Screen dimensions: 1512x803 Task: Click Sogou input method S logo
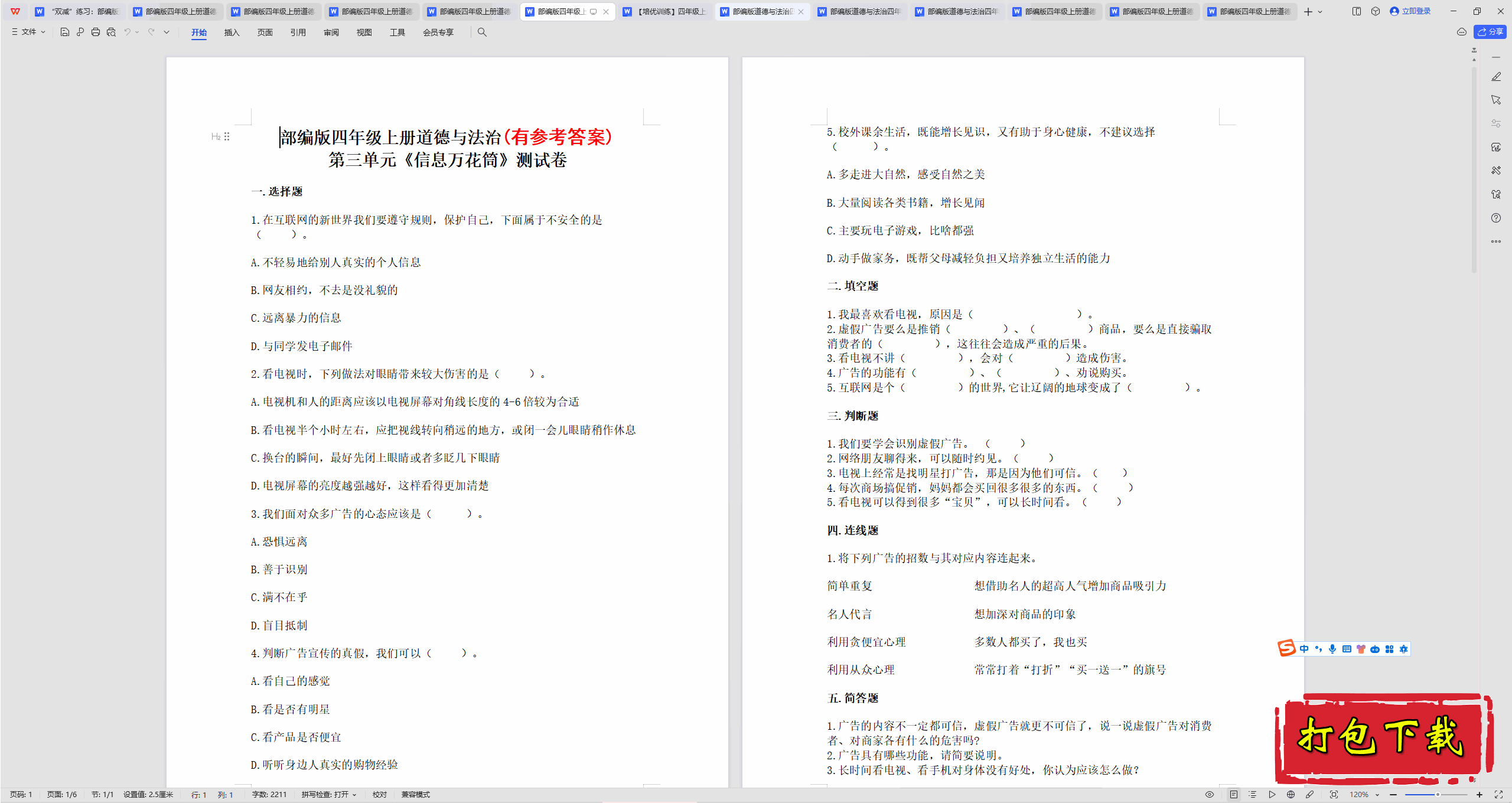(x=1287, y=648)
